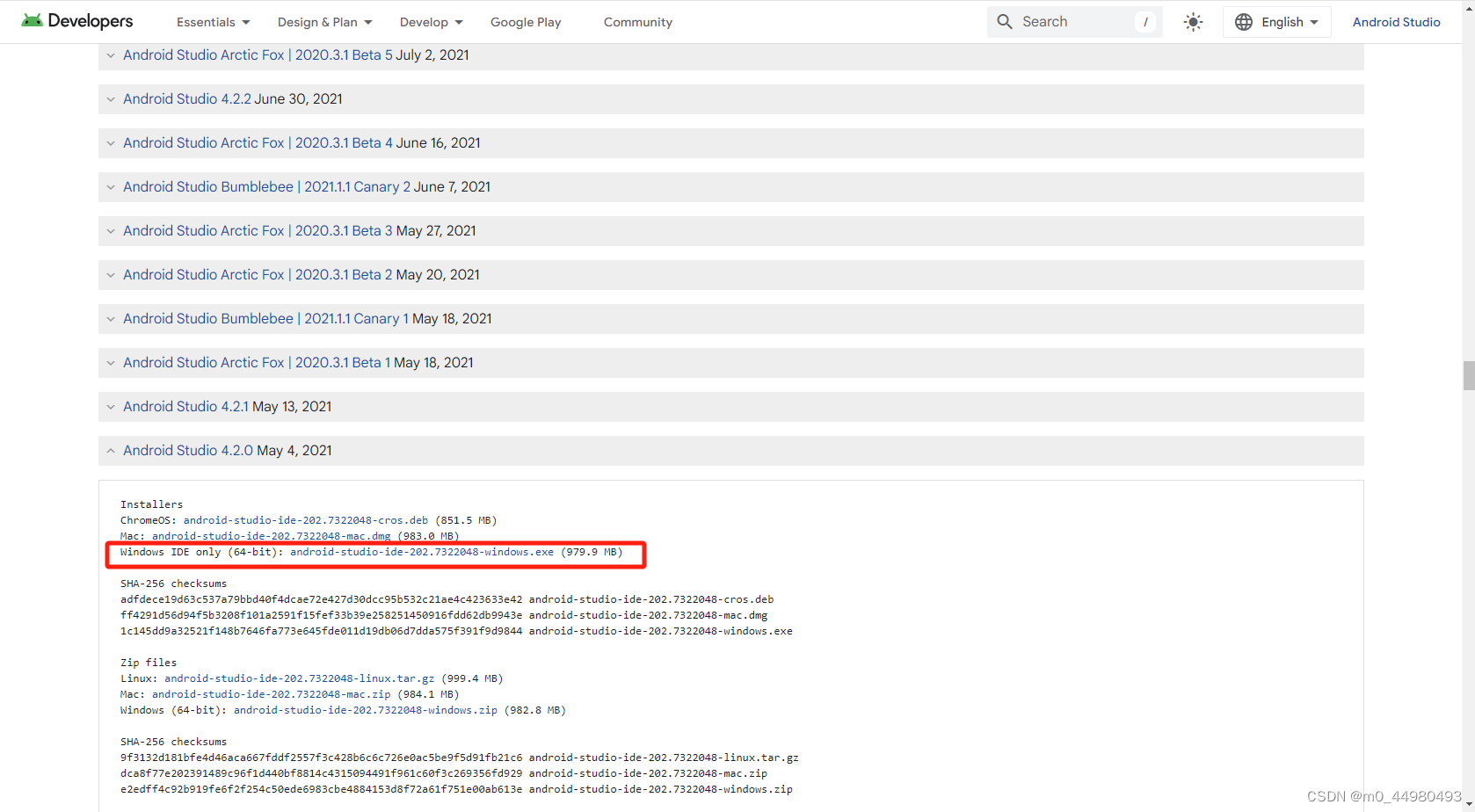Go to the Community tab
Screen dimensions: 1475x812
tap(638, 22)
